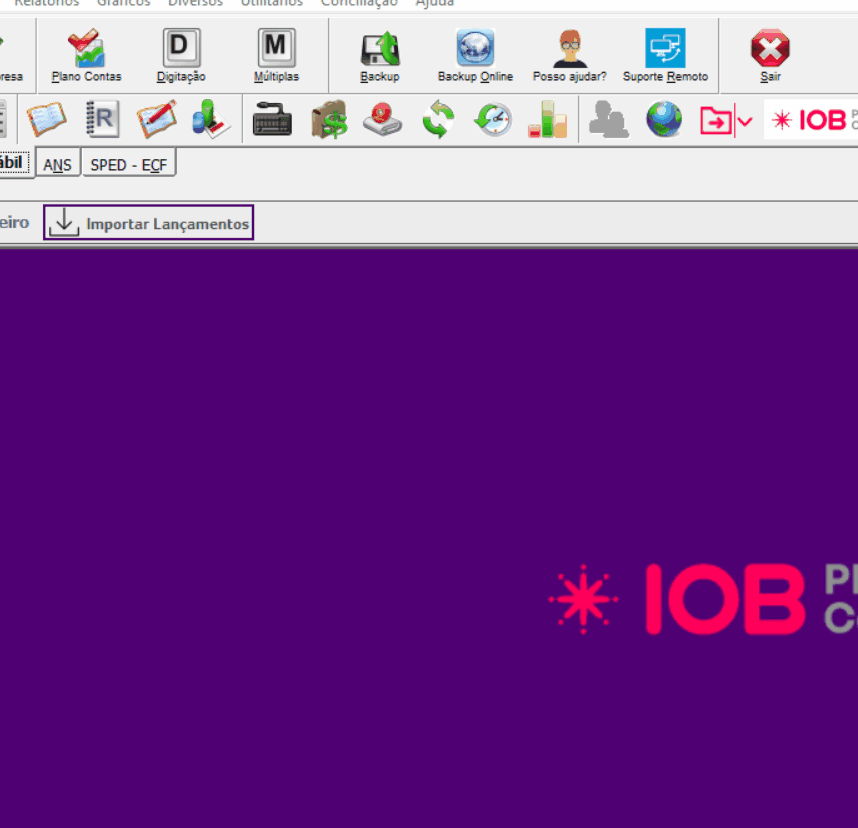This screenshot has height=828, width=858.
Task: Click the globe icon in toolbar
Action: coord(663,120)
